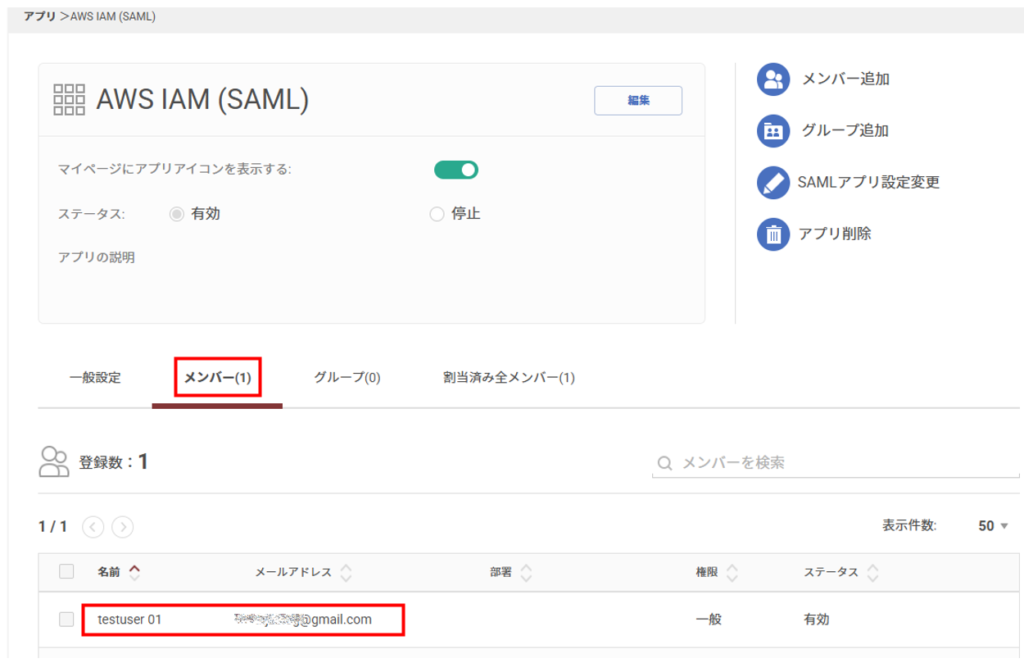Open the 表示件数 50 dropdown

click(x=993, y=526)
